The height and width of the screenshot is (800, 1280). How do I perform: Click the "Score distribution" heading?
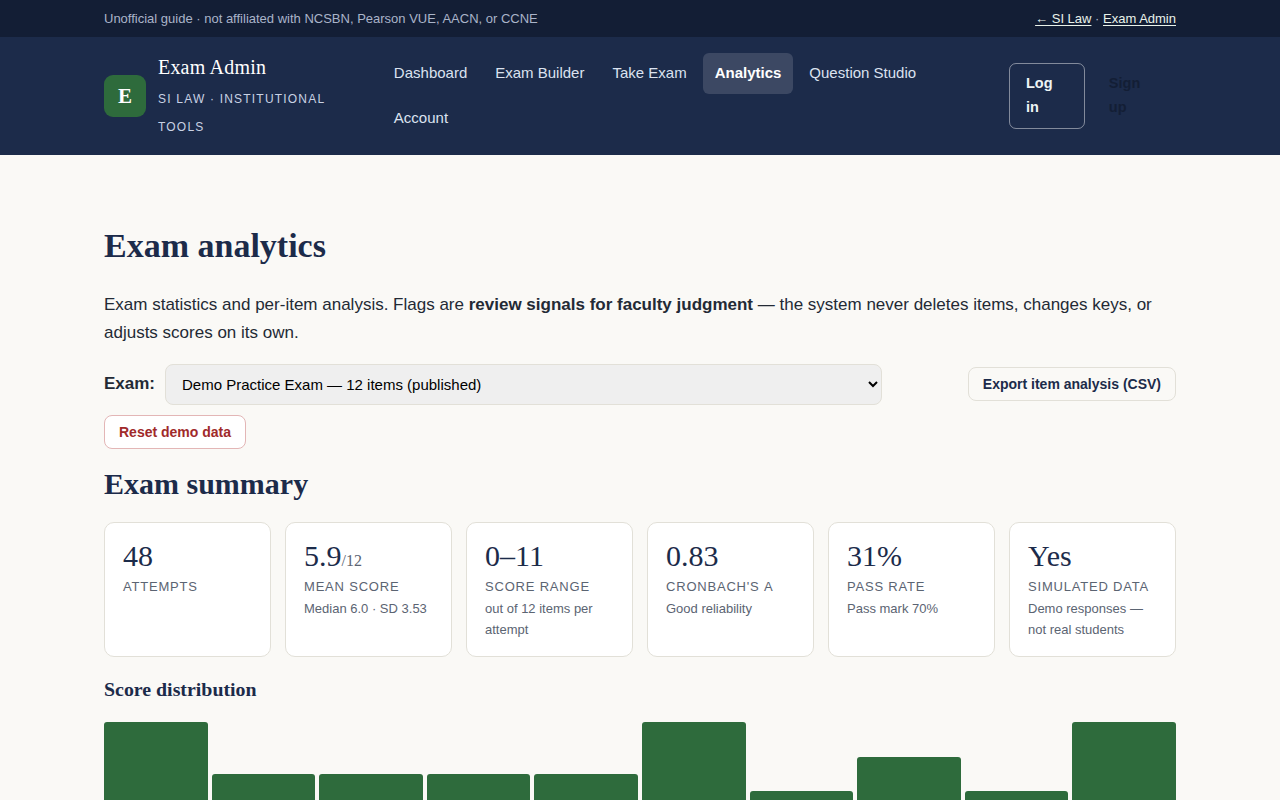pyautogui.click(x=180, y=690)
